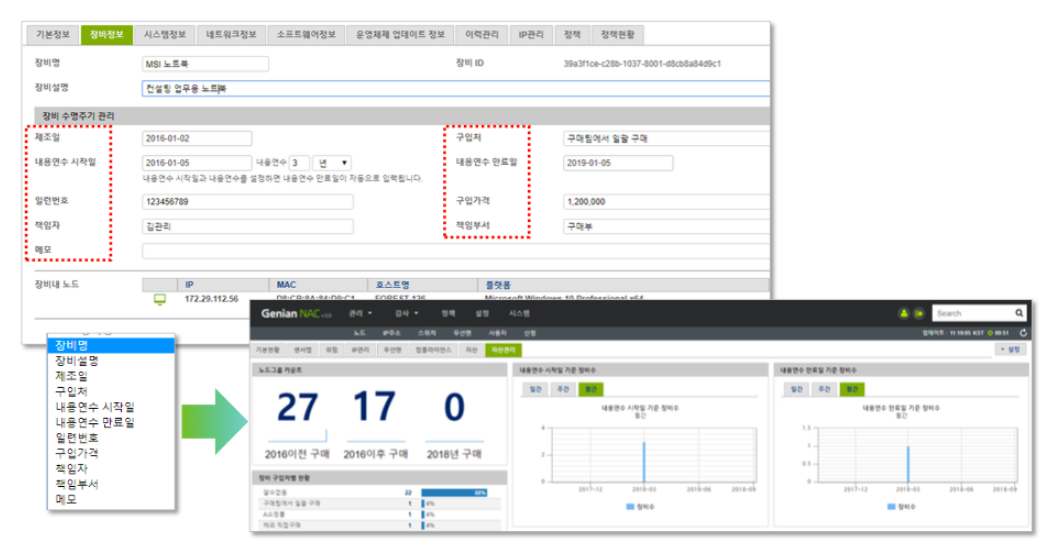Choose 장비명 in the dropdown list
Screen dimensions: 1060x557
pyautogui.click(x=112, y=345)
